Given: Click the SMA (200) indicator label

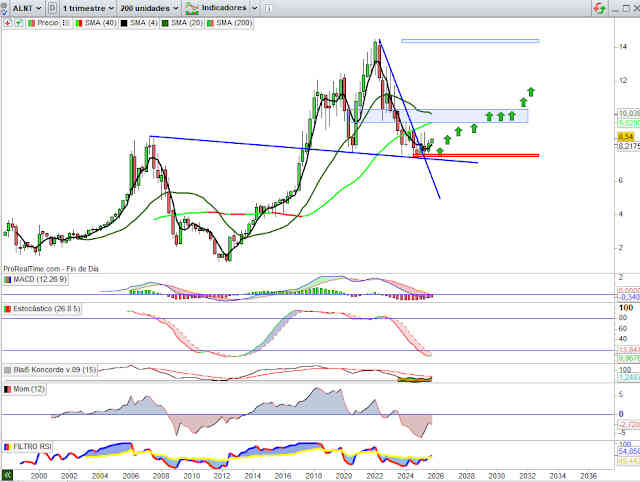Looking at the screenshot, I should click(230, 21).
